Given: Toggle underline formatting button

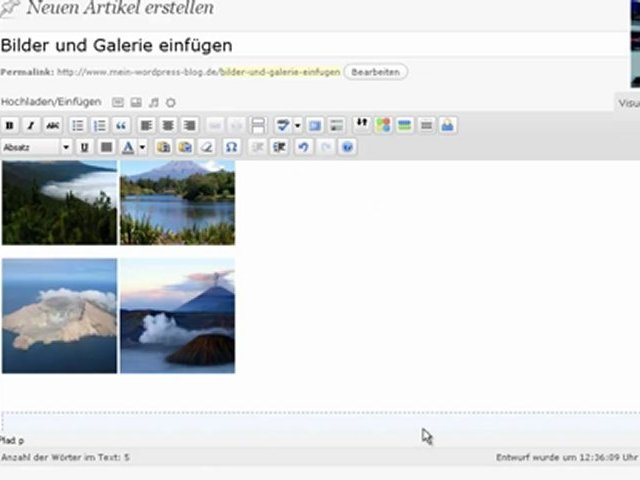Looking at the screenshot, I should (84, 147).
